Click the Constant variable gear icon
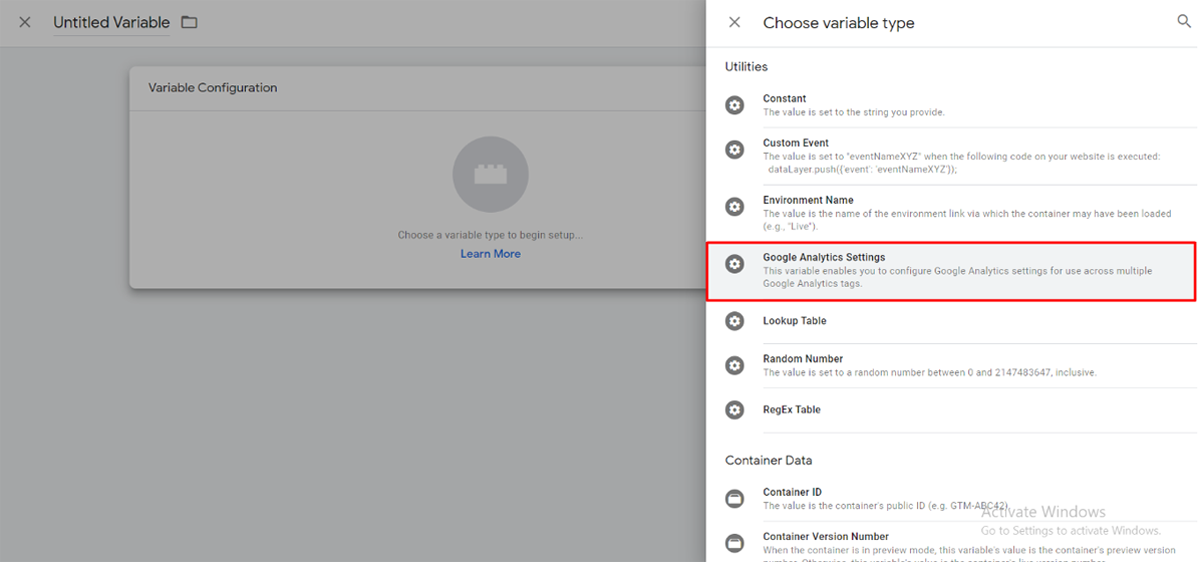Screen dimensions: 1200x562 point(735,105)
